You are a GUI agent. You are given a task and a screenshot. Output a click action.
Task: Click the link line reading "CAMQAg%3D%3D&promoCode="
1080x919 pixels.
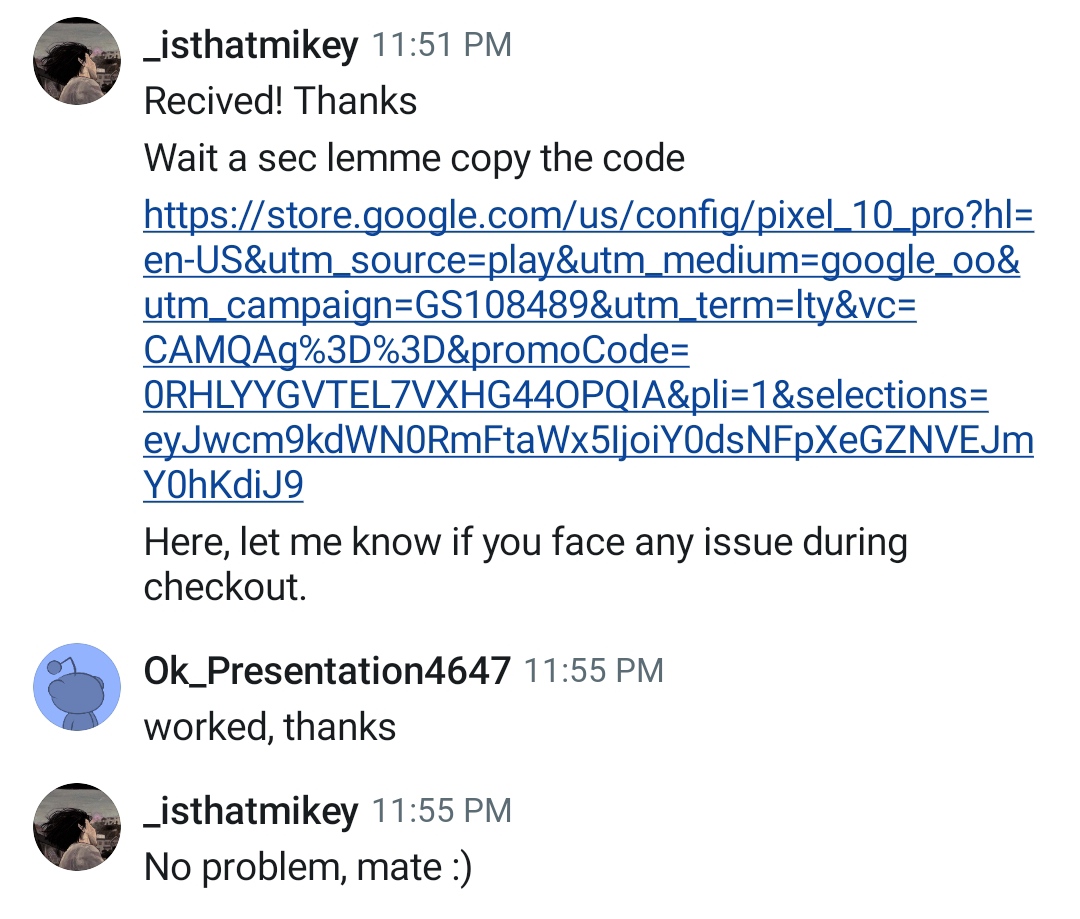[416, 351]
